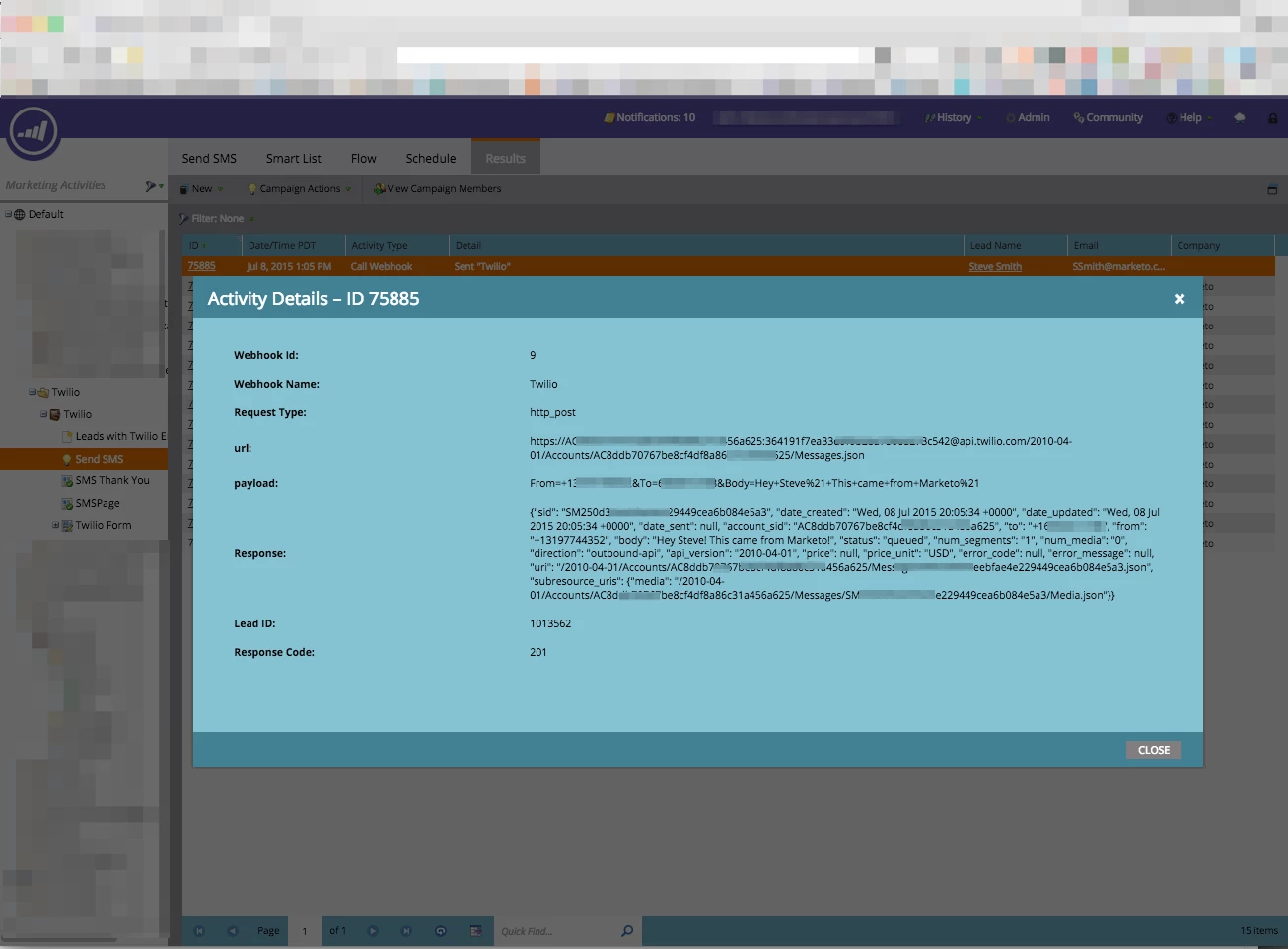Expand the Twilio Form node
The height and width of the screenshot is (949, 1288).
click(x=55, y=525)
